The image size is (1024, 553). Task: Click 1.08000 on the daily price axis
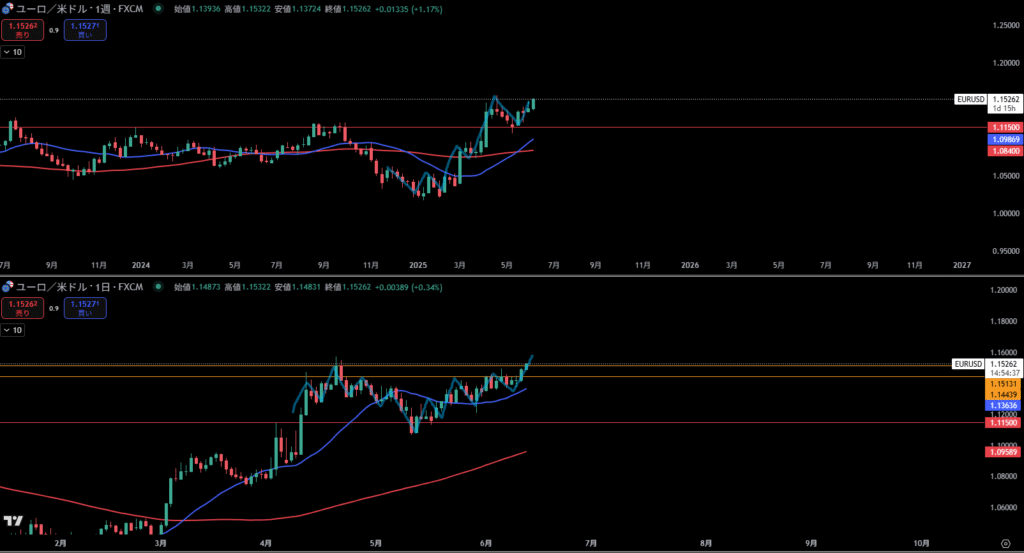pos(1004,476)
